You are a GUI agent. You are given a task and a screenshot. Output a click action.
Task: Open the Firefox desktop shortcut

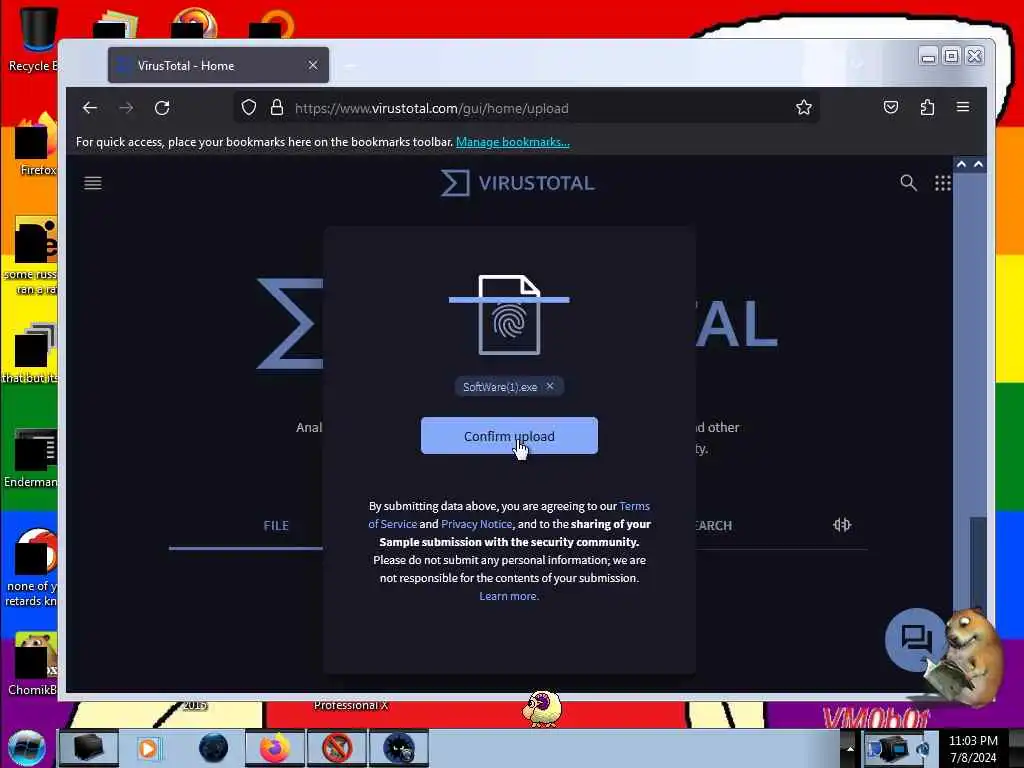[35, 145]
